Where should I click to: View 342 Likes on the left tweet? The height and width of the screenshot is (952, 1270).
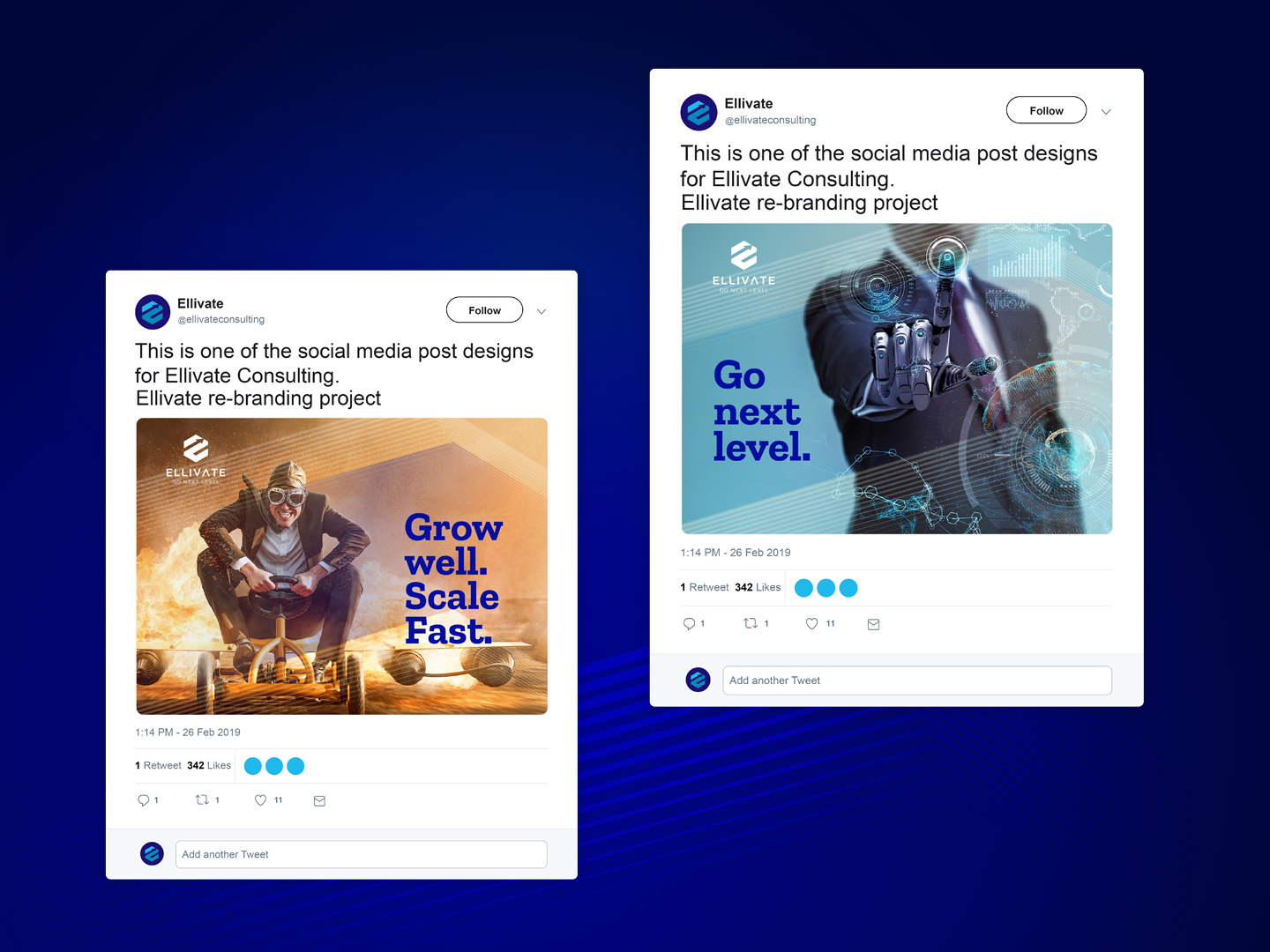[x=209, y=765]
